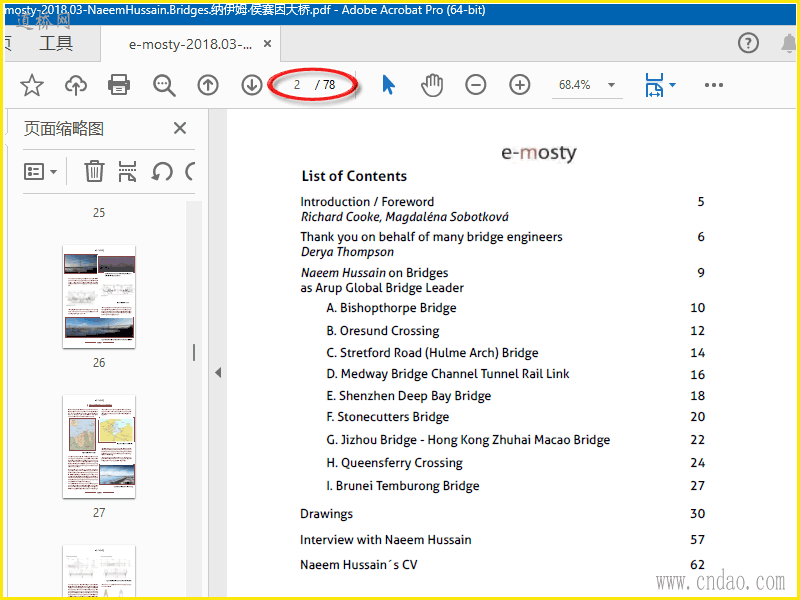The image size is (800, 600).
Task: Select page 28 thumbnail at bottom
Action: pos(99,571)
